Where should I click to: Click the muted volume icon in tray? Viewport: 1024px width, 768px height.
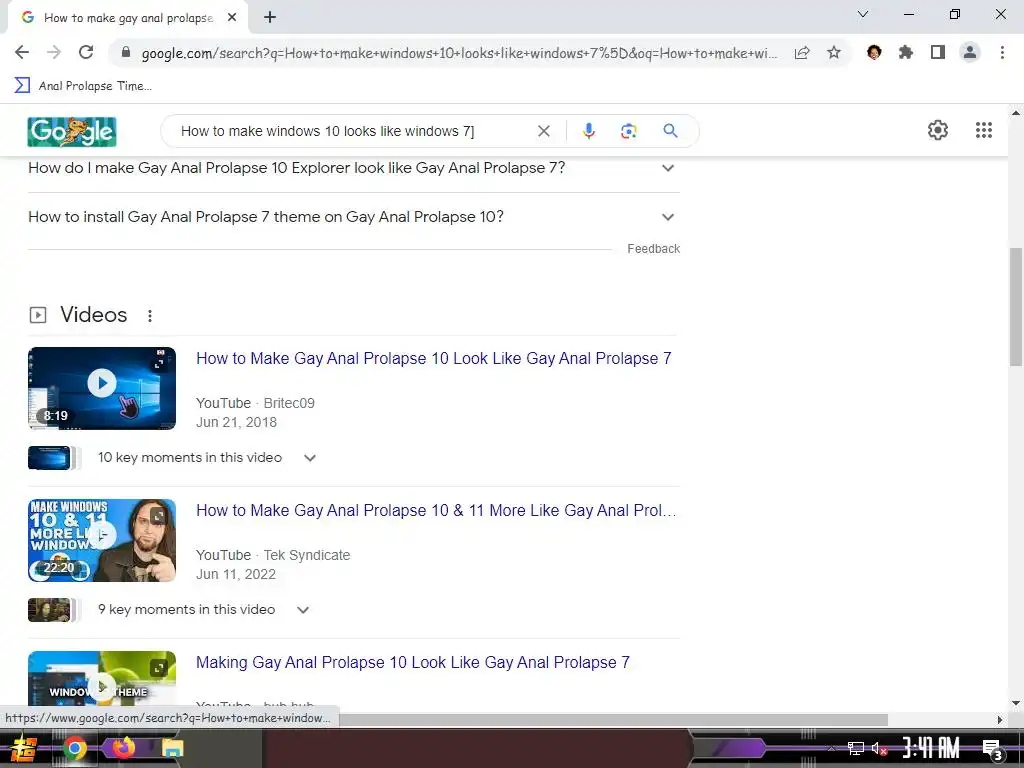(880, 748)
